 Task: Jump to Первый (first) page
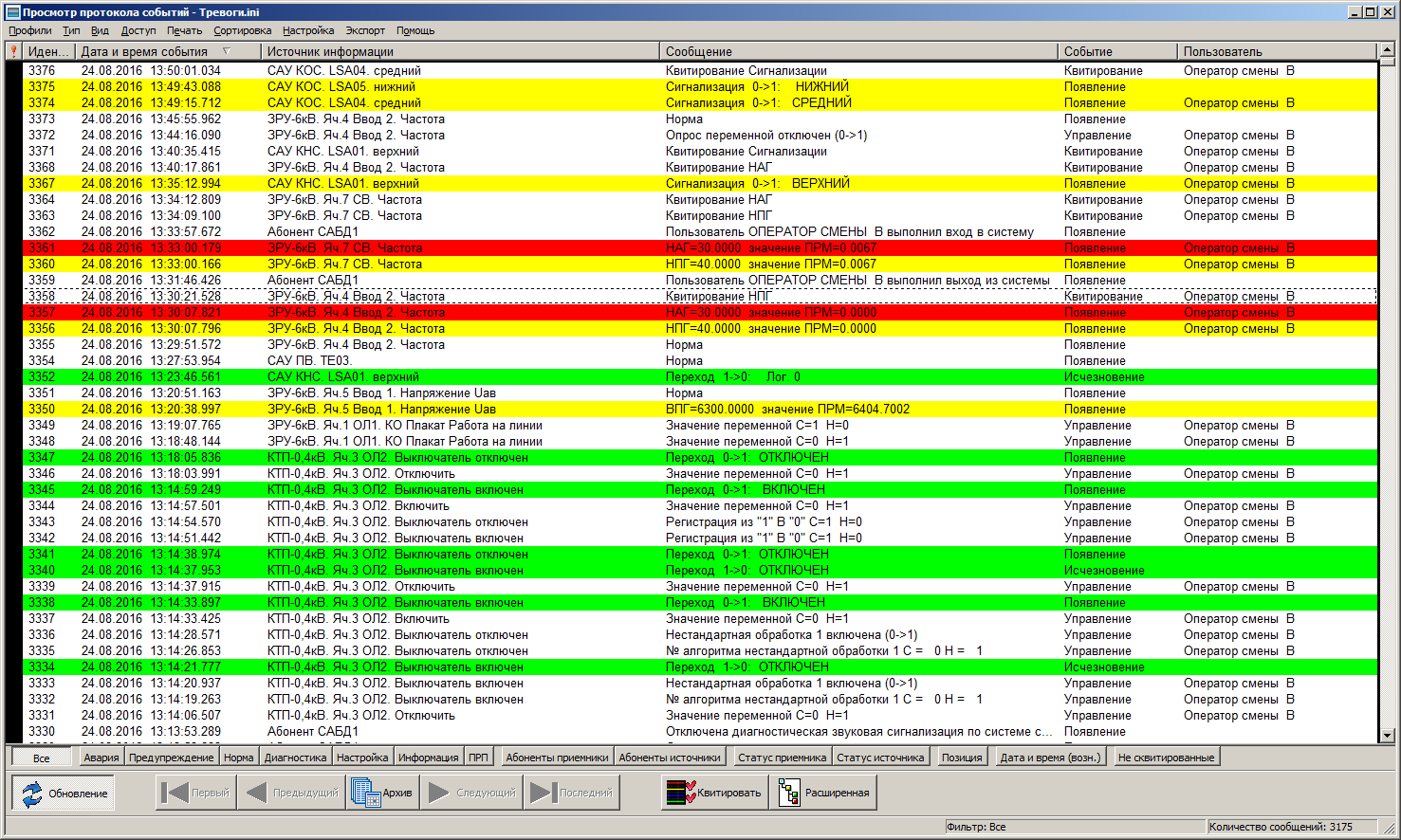pyautogui.click(x=195, y=793)
